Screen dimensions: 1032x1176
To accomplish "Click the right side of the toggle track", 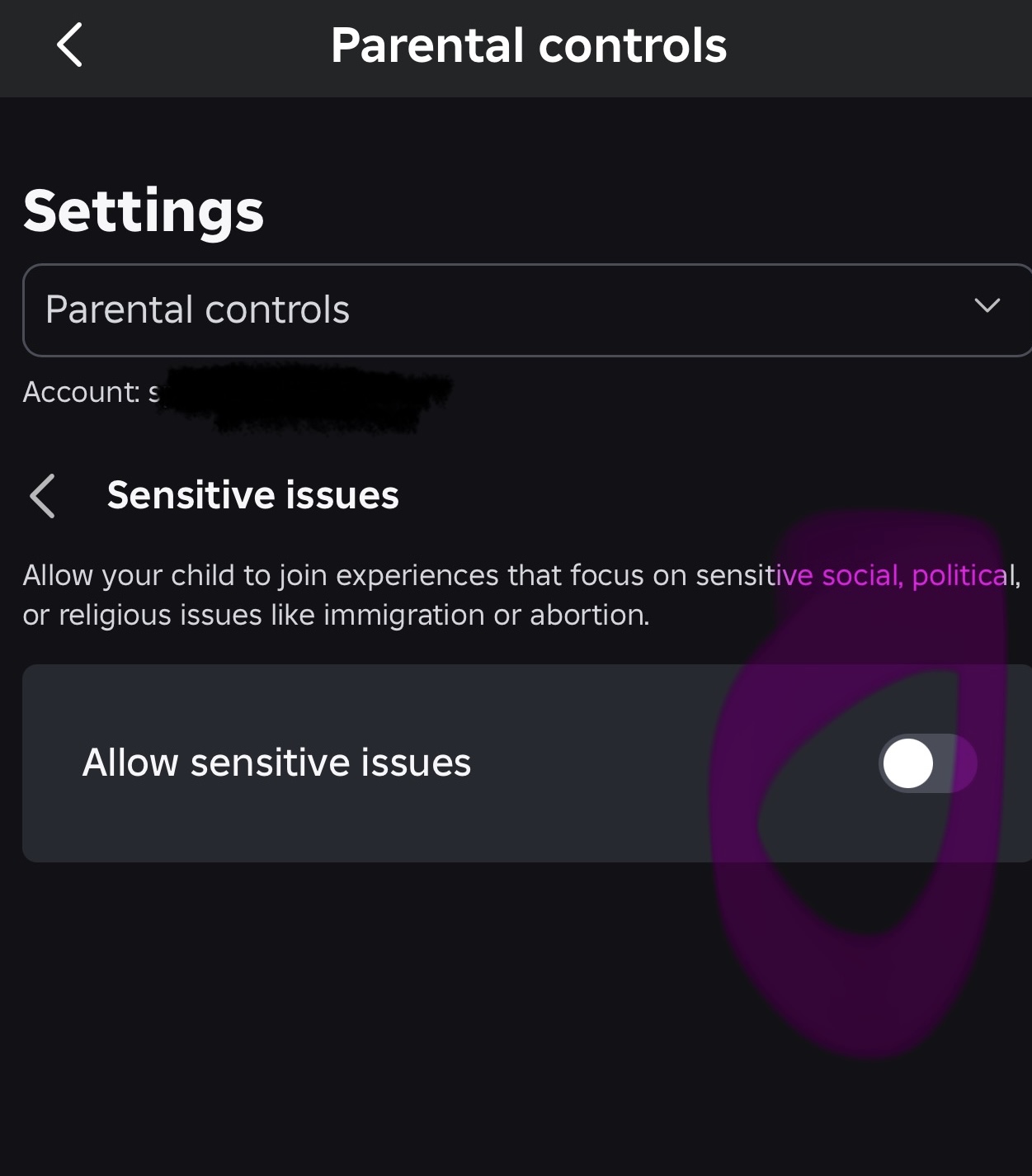I will (x=957, y=763).
